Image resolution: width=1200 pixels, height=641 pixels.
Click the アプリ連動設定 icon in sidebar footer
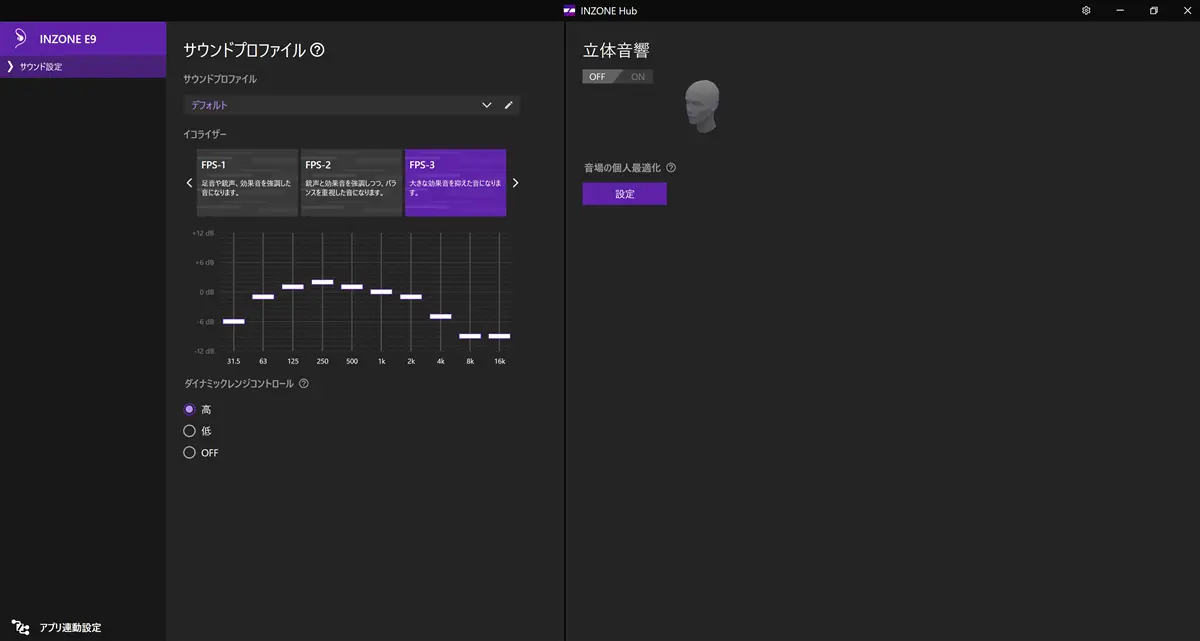click(x=20, y=627)
